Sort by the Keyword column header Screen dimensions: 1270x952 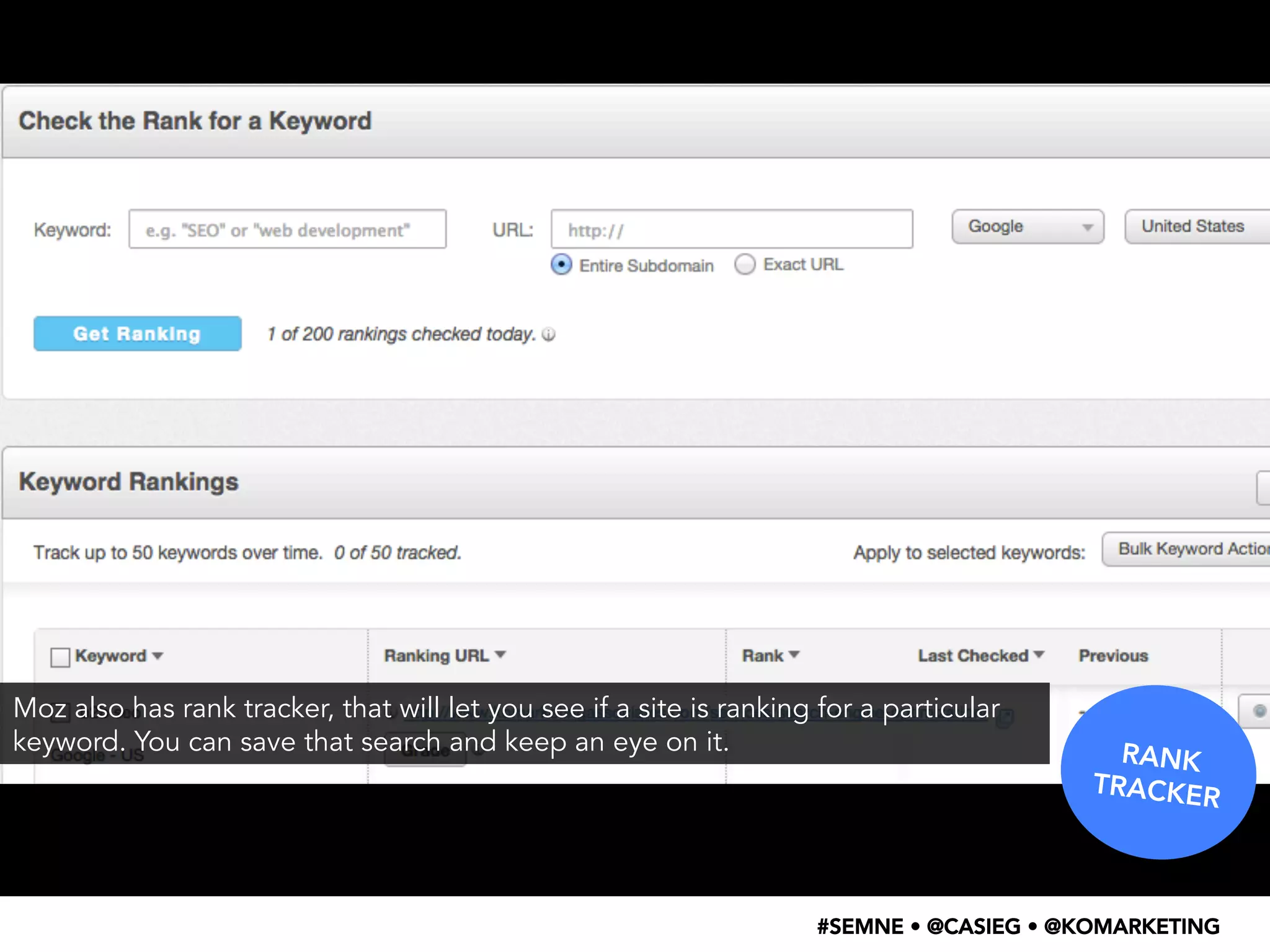119,656
